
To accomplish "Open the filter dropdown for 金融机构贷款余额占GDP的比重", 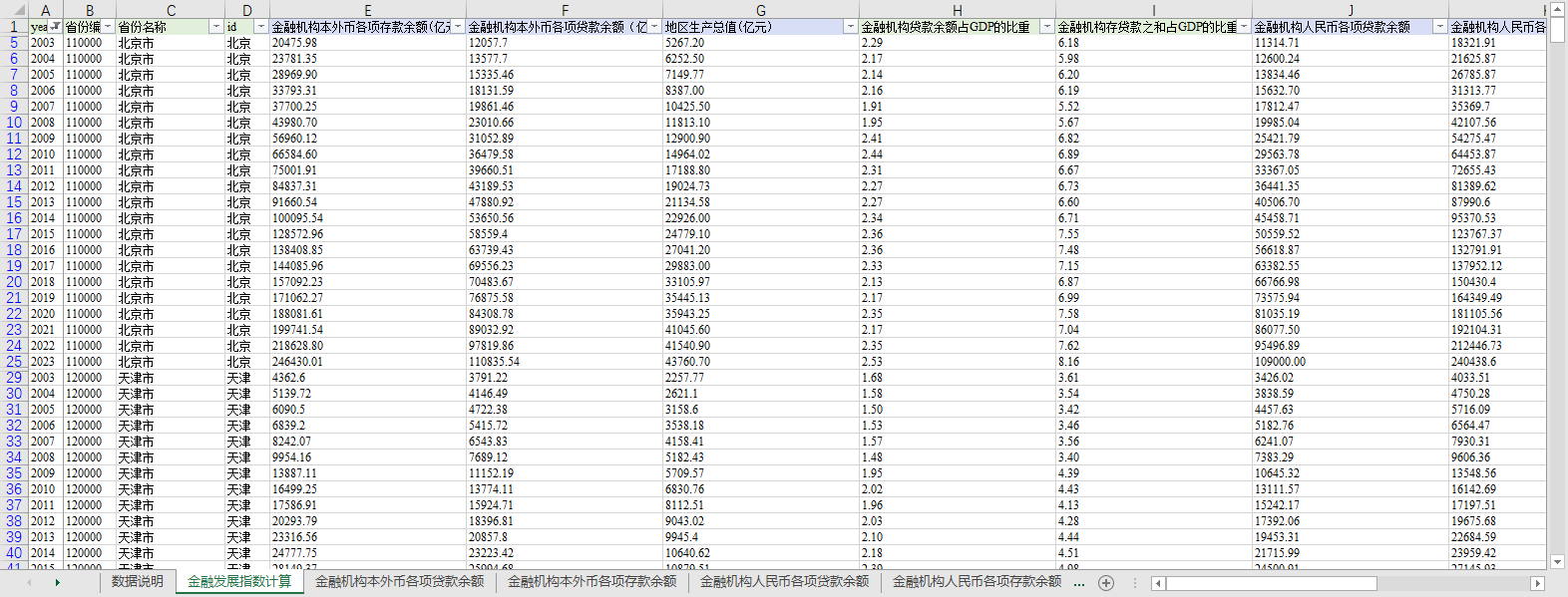I will coord(1046,27).
